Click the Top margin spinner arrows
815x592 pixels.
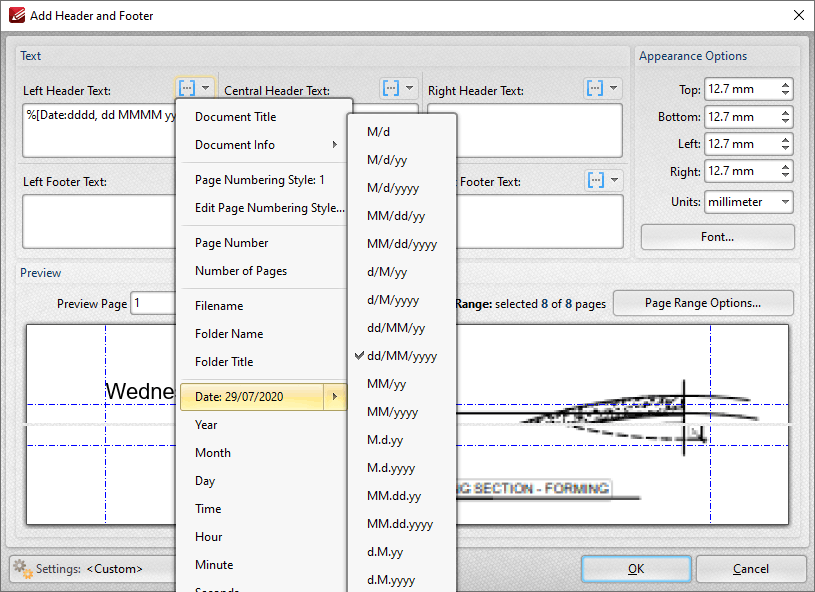tap(785, 89)
